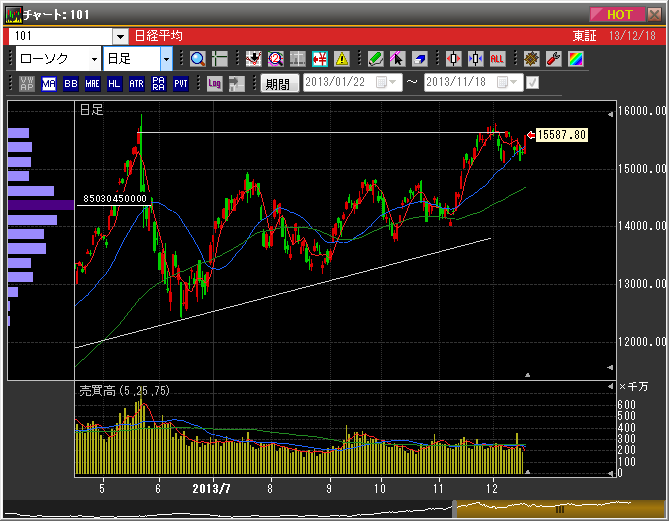The image size is (669, 521).
Task: Open the stock code 101 dropdown
Action: pyautogui.click(x=120, y=36)
